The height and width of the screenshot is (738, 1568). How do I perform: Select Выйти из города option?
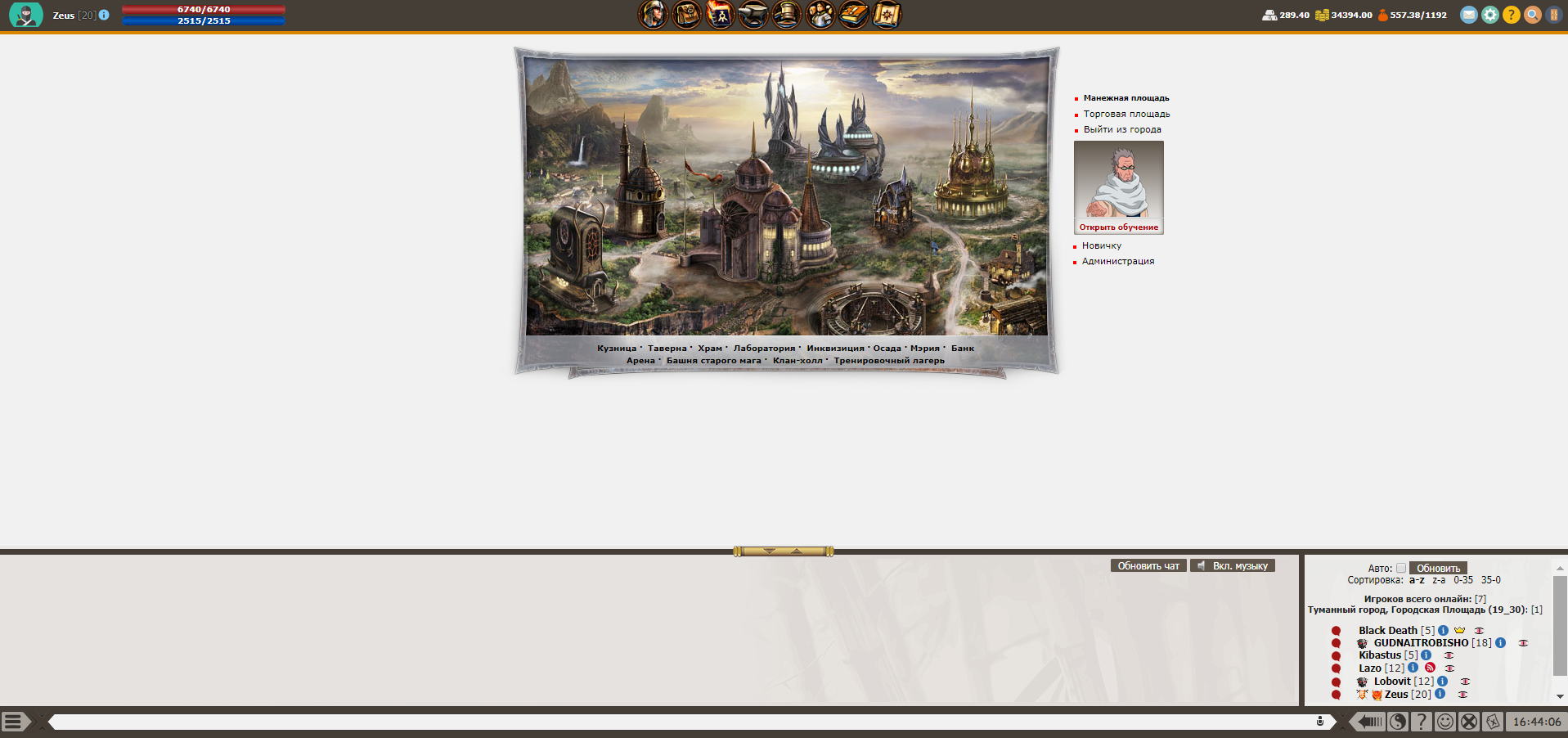(x=1122, y=129)
